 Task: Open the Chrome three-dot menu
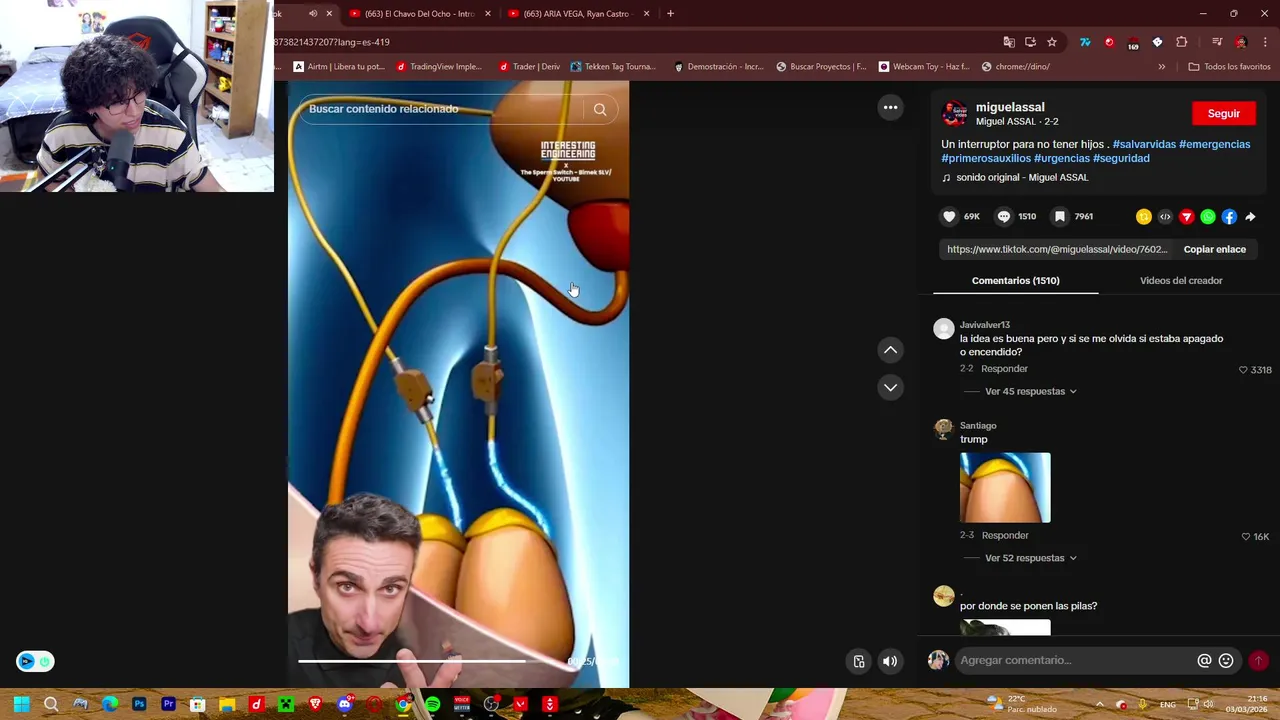[x=1265, y=42]
